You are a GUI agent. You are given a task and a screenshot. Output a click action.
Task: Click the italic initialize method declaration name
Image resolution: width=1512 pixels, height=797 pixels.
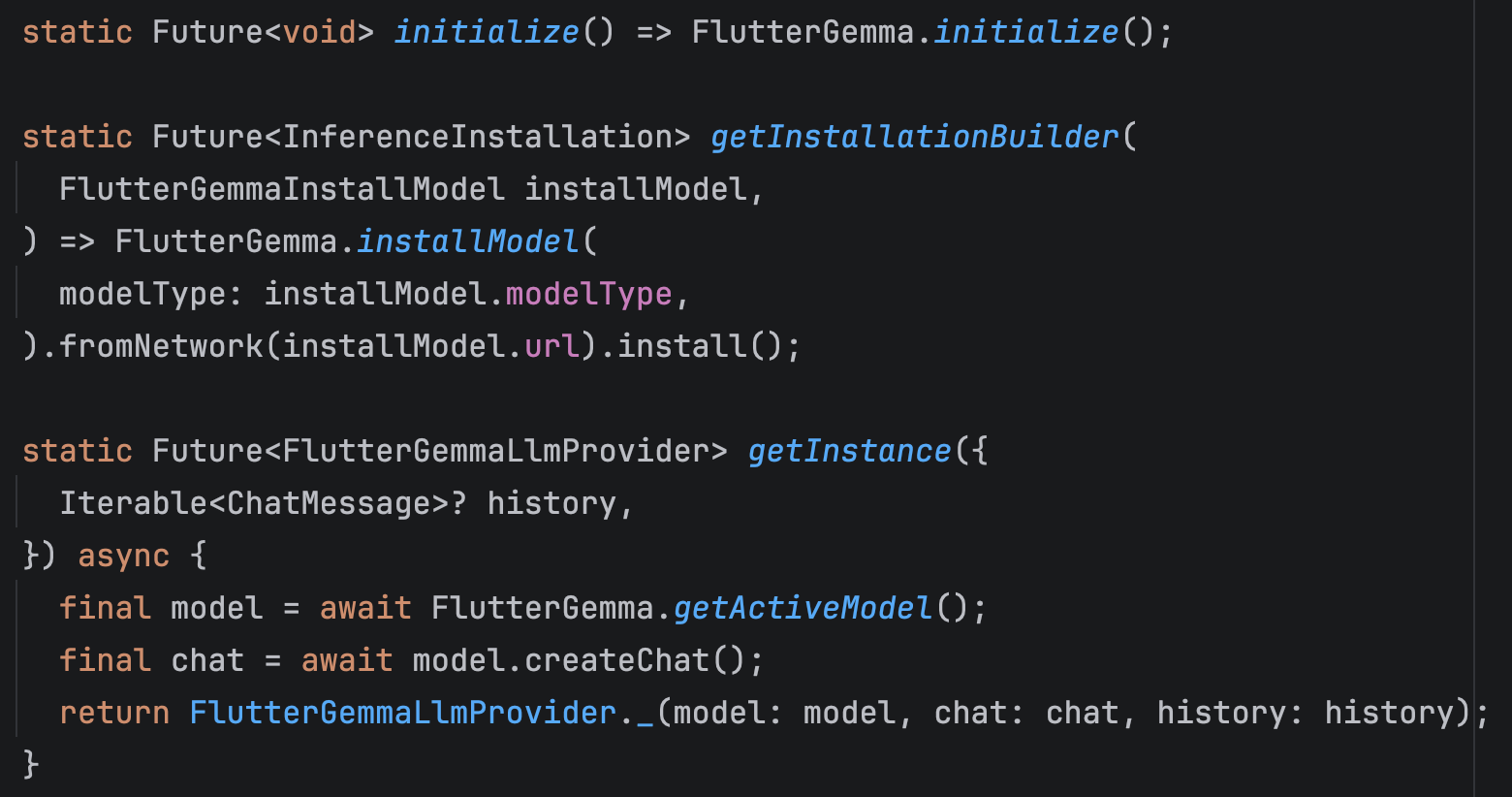(x=486, y=32)
